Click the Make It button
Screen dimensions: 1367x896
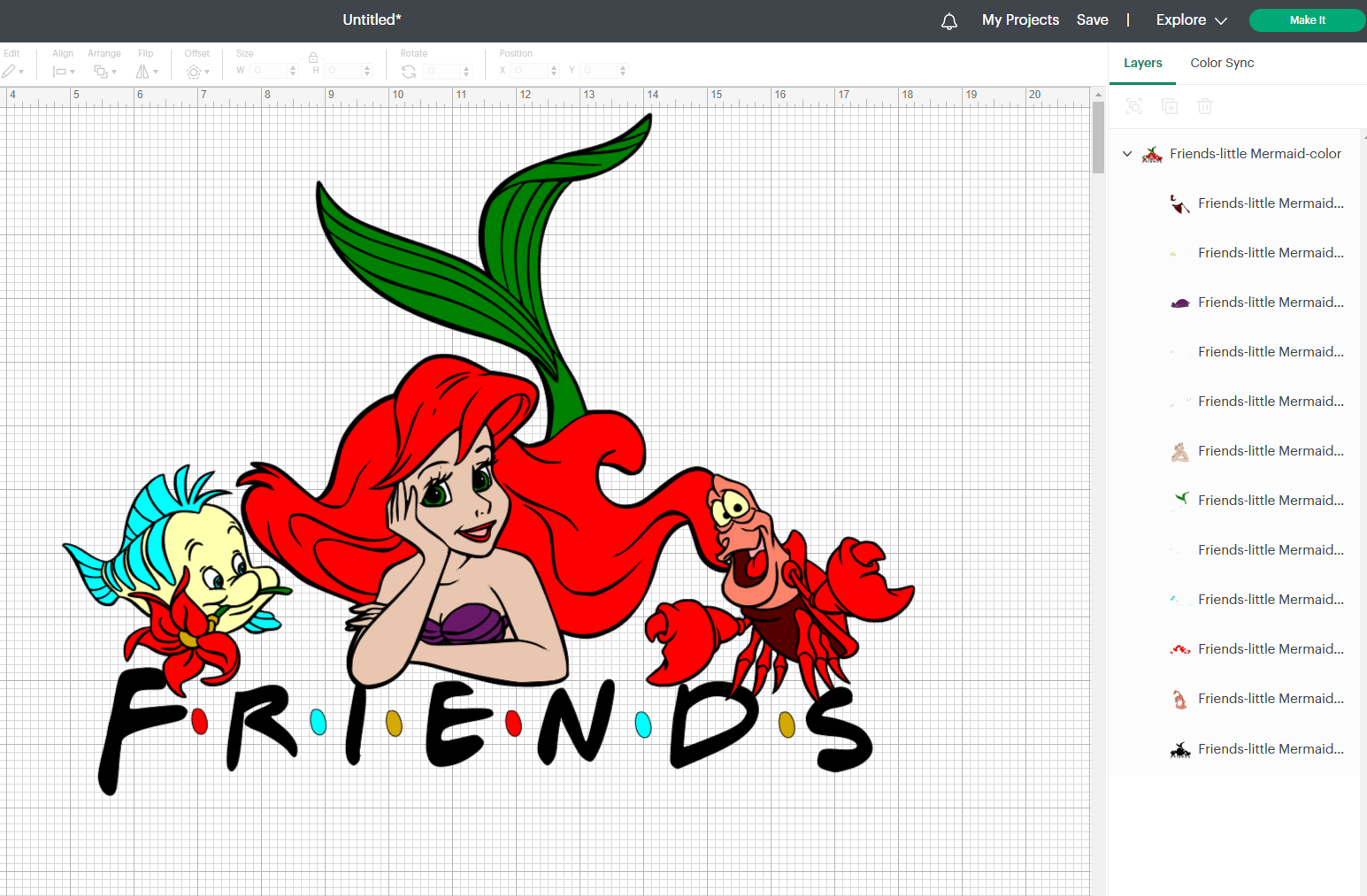pos(1307,19)
